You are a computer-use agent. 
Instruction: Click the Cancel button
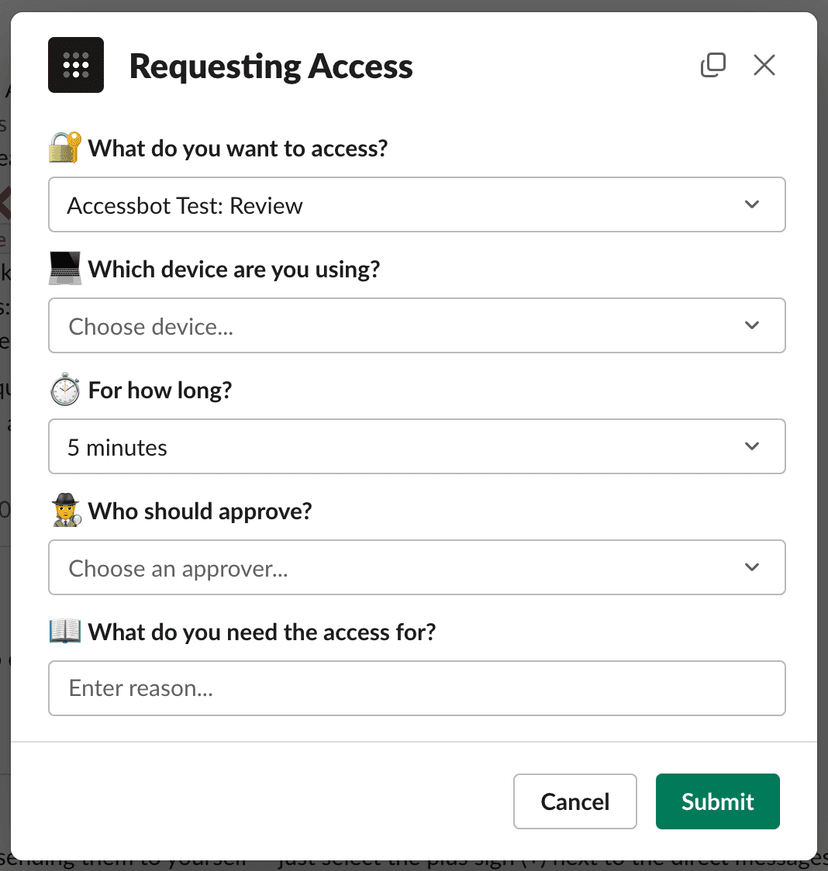tap(575, 801)
